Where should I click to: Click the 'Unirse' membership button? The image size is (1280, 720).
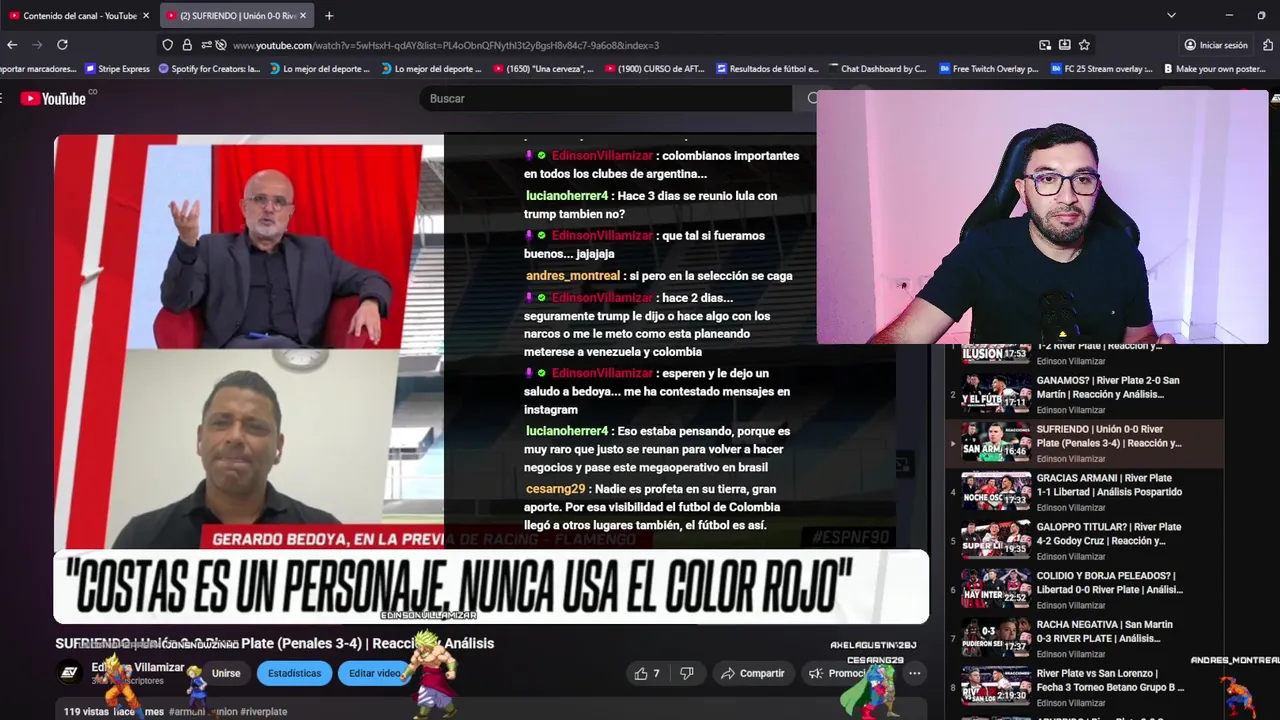coord(226,673)
